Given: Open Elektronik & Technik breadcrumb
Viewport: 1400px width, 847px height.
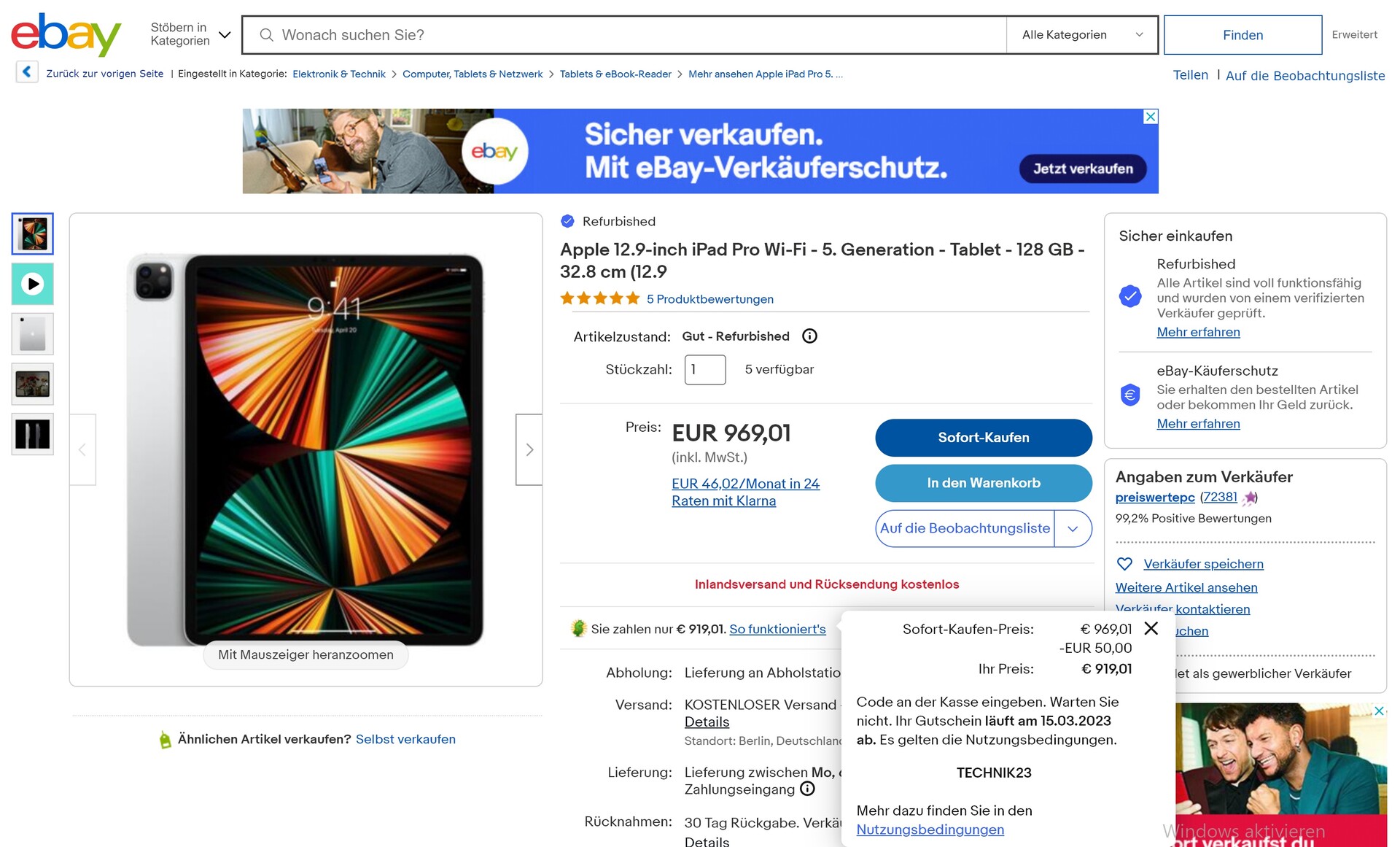Looking at the screenshot, I should pyautogui.click(x=339, y=74).
